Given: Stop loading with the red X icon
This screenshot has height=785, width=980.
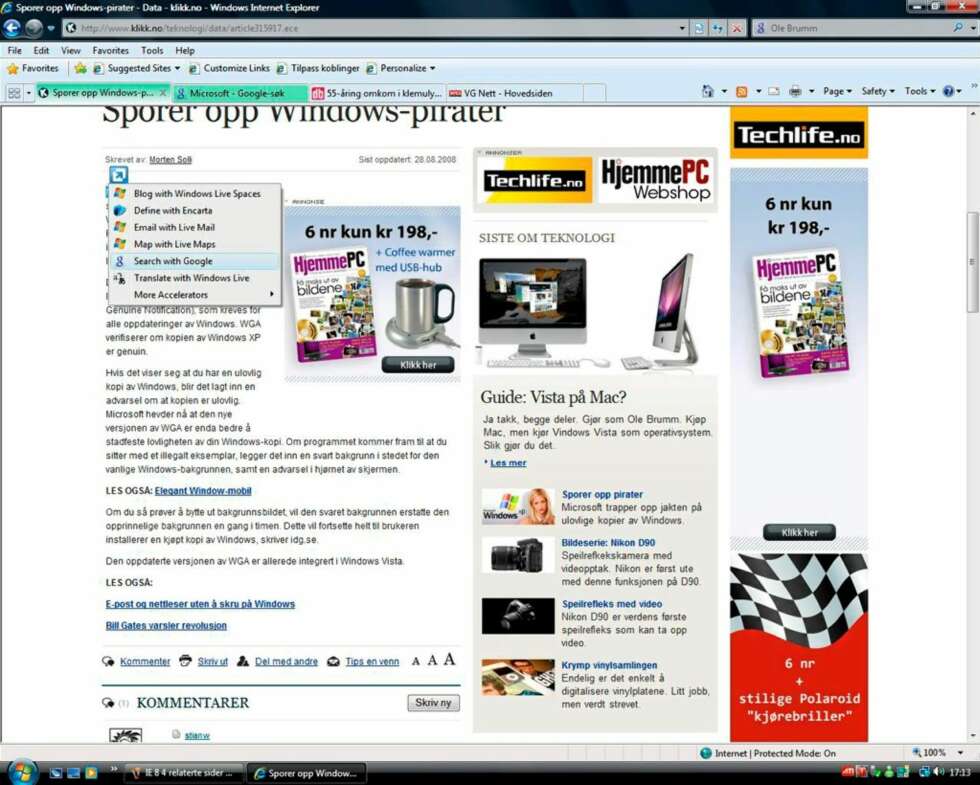Looking at the screenshot, I should tap(738, 28).
